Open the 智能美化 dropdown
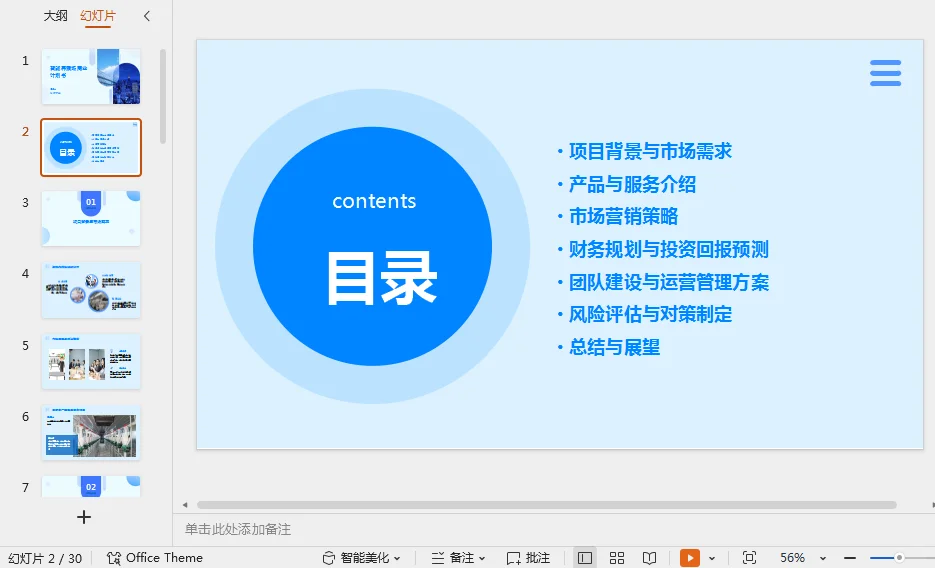The height and width of the screenshot is (568, 935). 361,558
